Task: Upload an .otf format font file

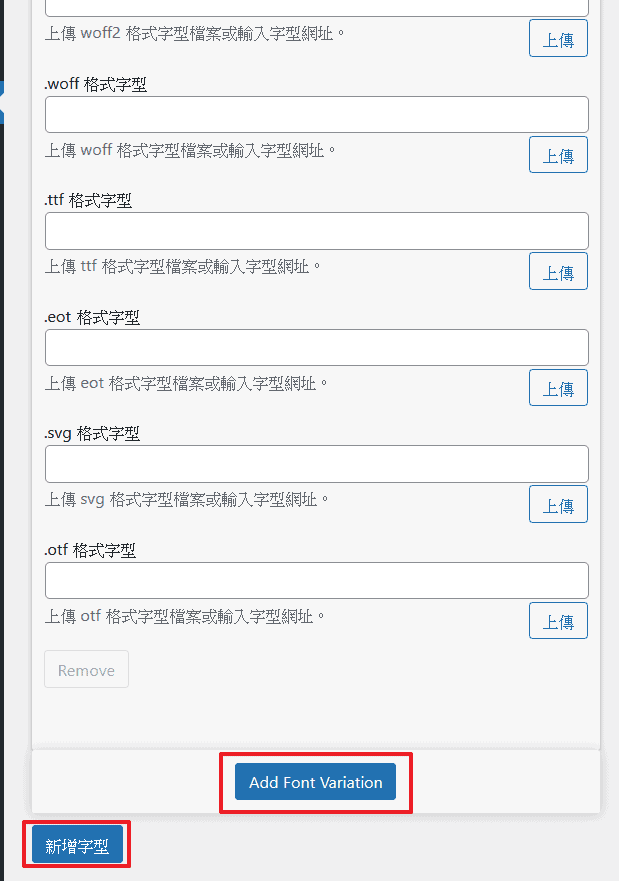Action: tap(558, 621)
